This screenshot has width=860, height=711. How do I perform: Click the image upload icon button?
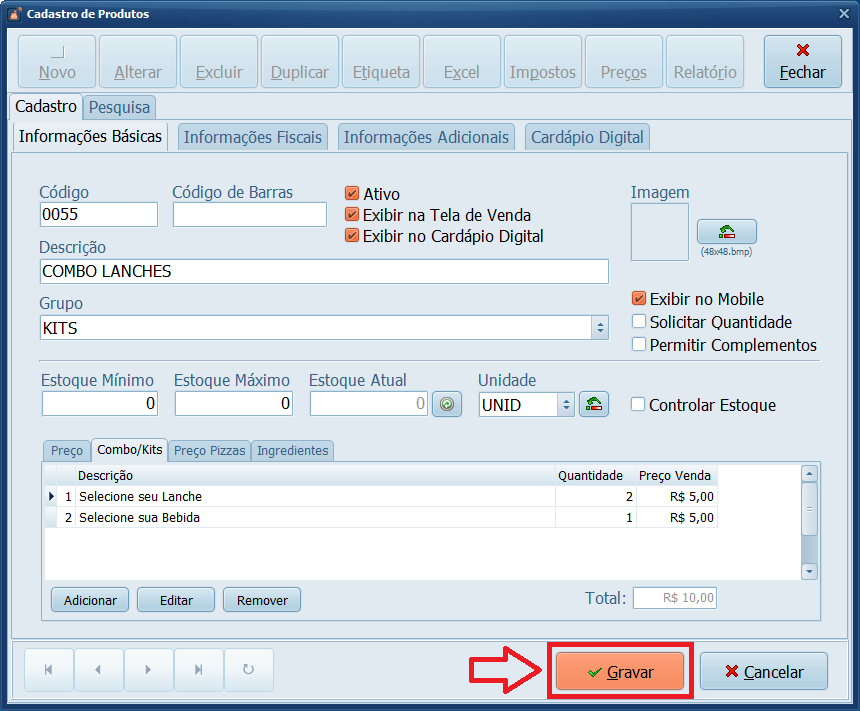(726, 232)
